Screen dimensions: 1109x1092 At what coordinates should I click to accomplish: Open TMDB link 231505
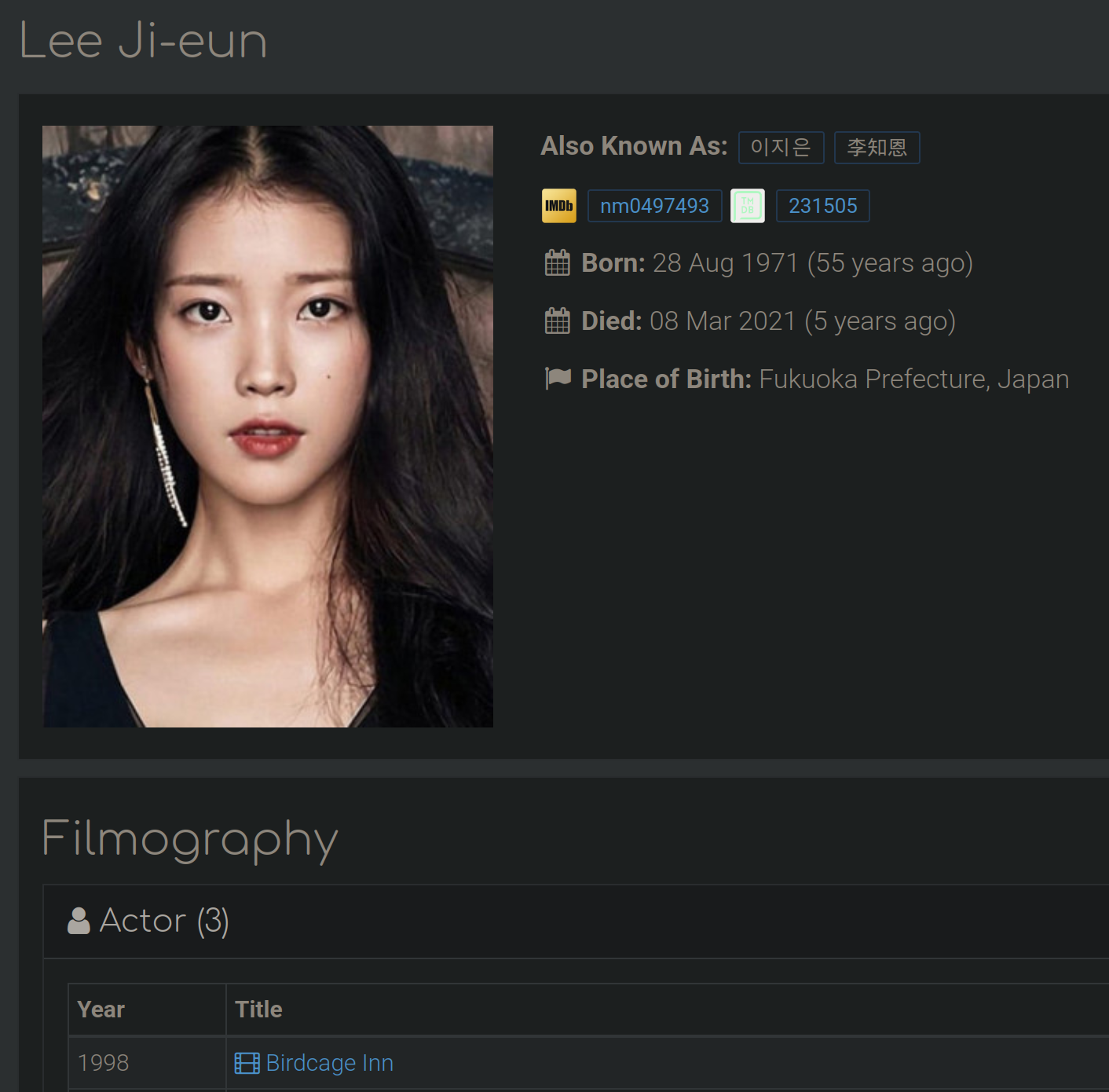[822, 206]
